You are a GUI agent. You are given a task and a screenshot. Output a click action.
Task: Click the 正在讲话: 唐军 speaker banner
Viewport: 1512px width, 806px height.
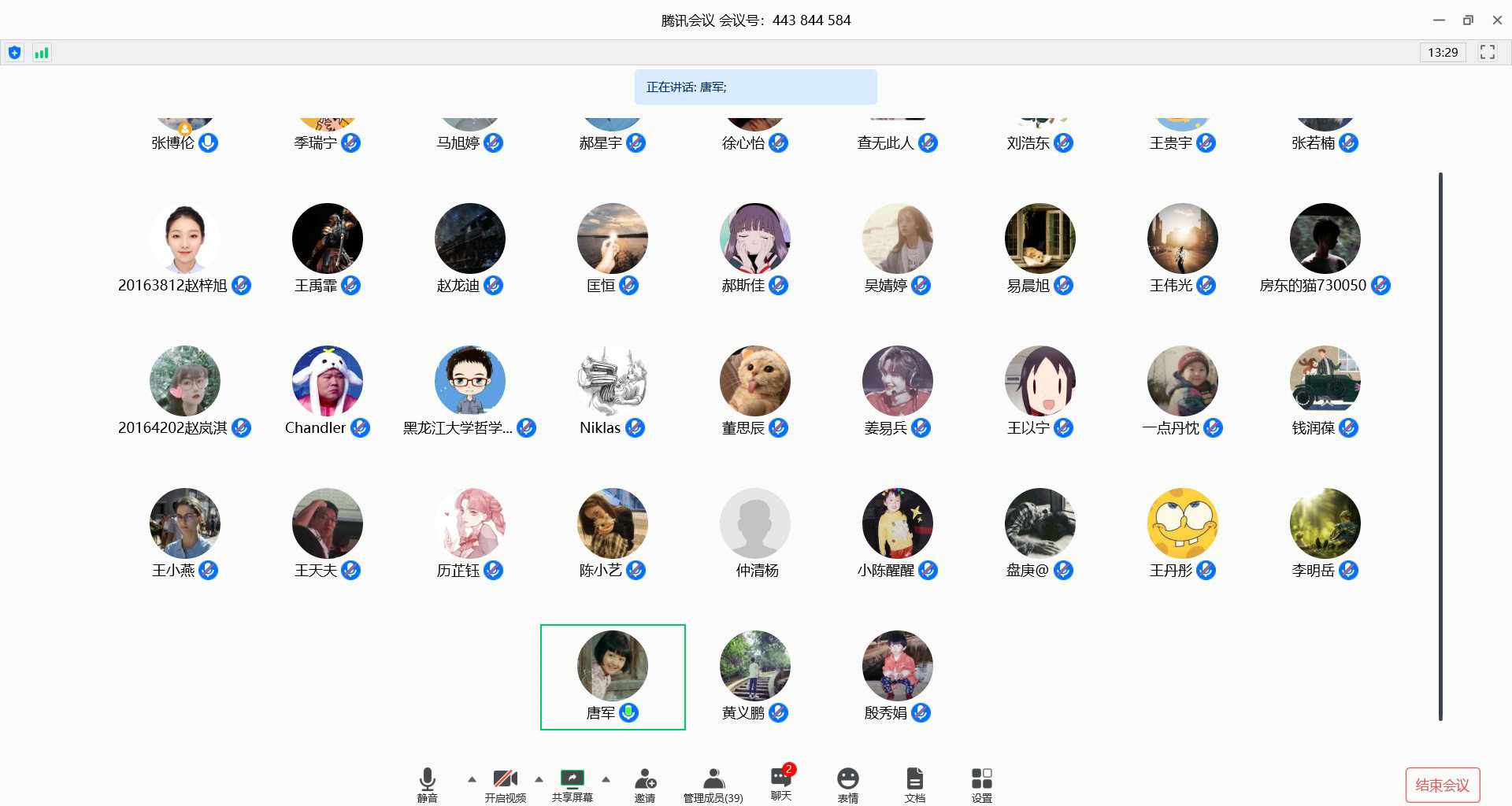(x=755, y=87)
